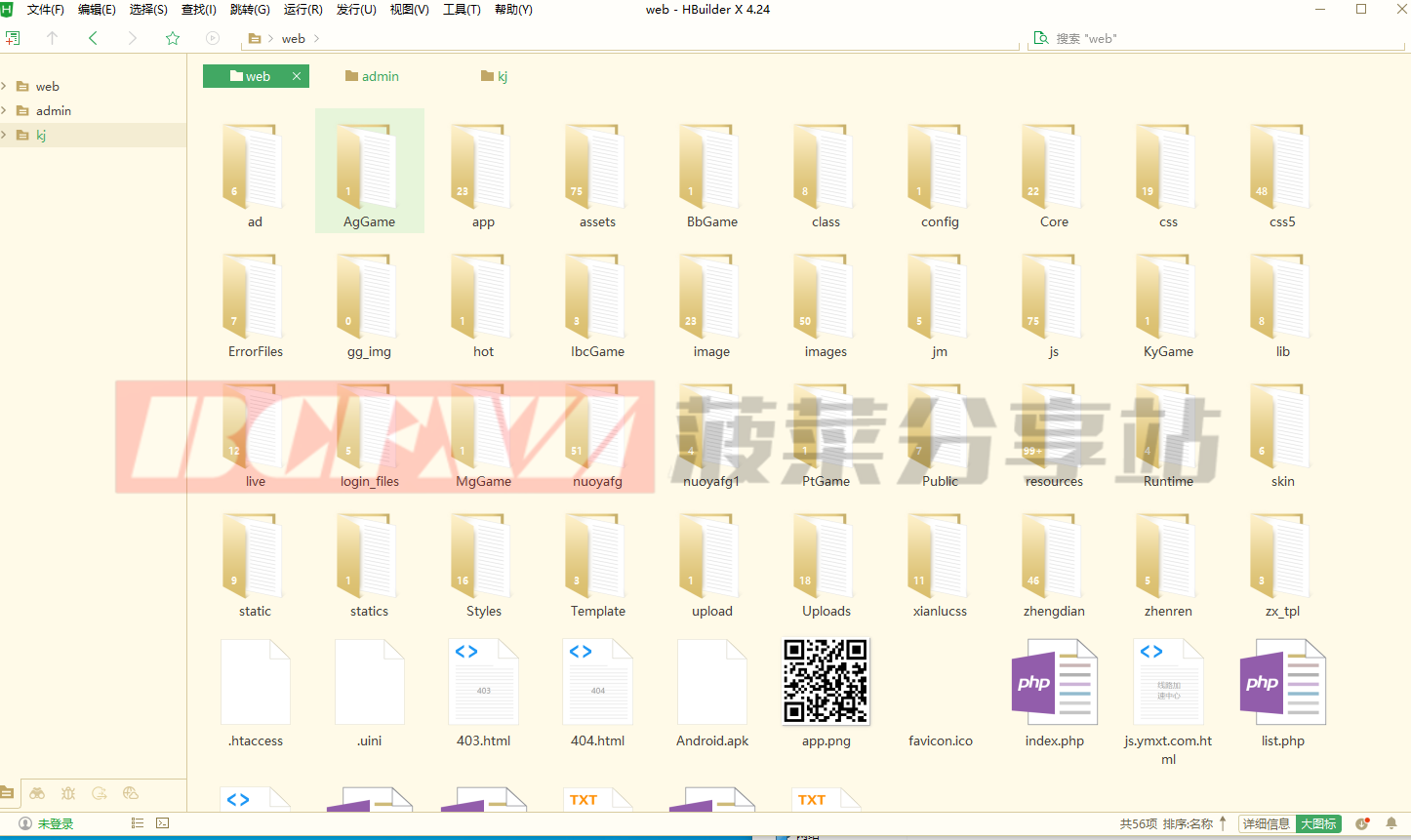1411x840 pixels.
Task: Expand the admin folder in sidebar tree
Action: 5,110
